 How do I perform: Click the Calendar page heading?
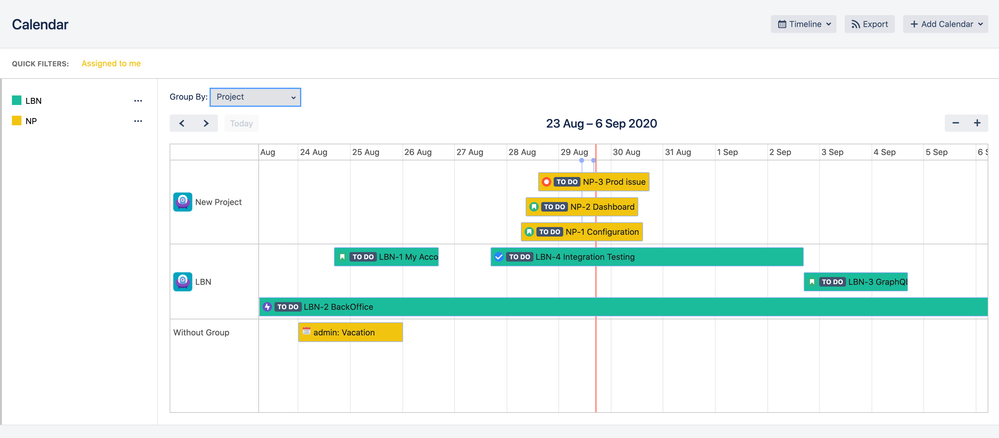point(40,25)
